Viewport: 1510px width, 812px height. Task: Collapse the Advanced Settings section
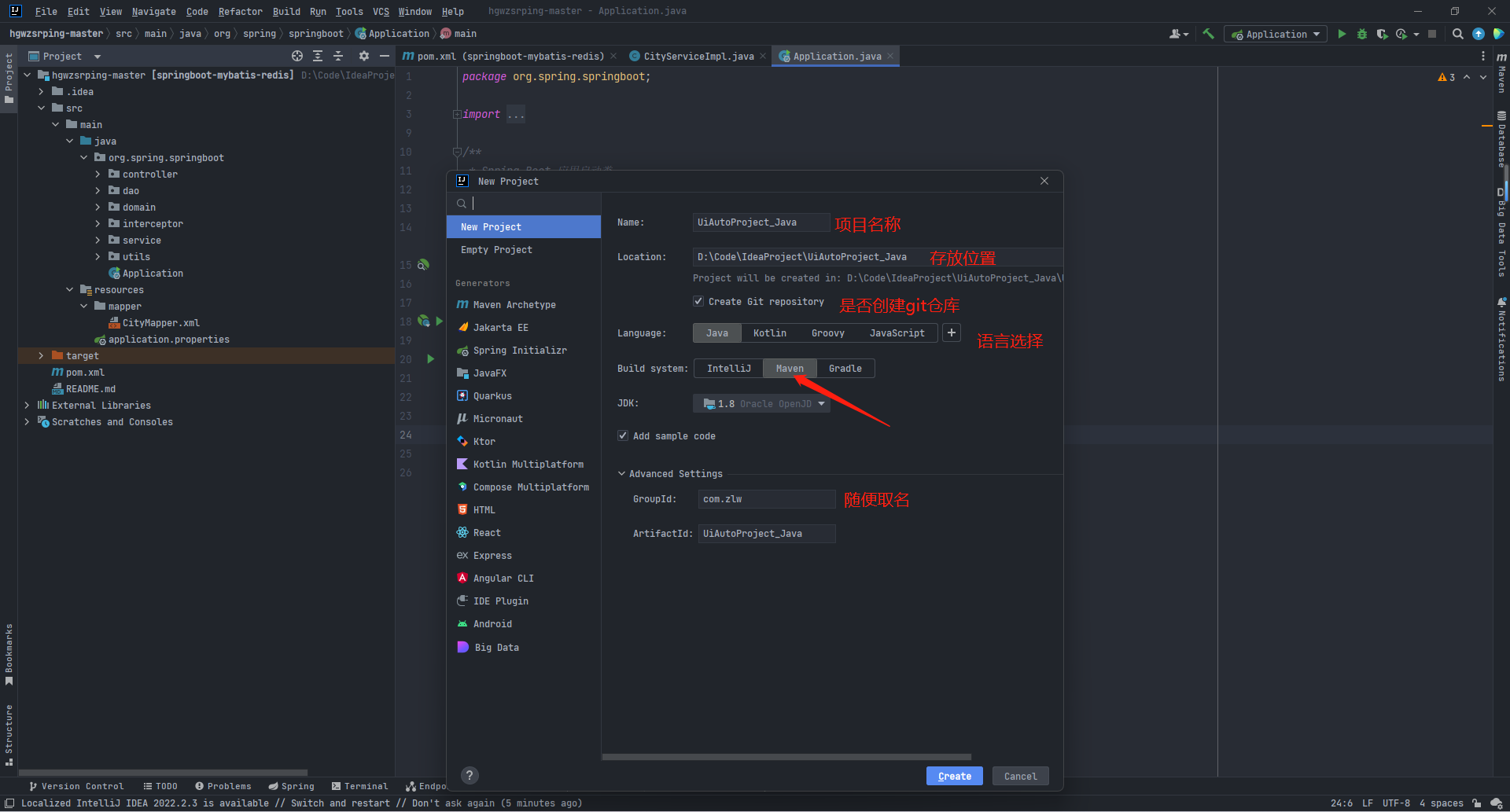point(621,474)
